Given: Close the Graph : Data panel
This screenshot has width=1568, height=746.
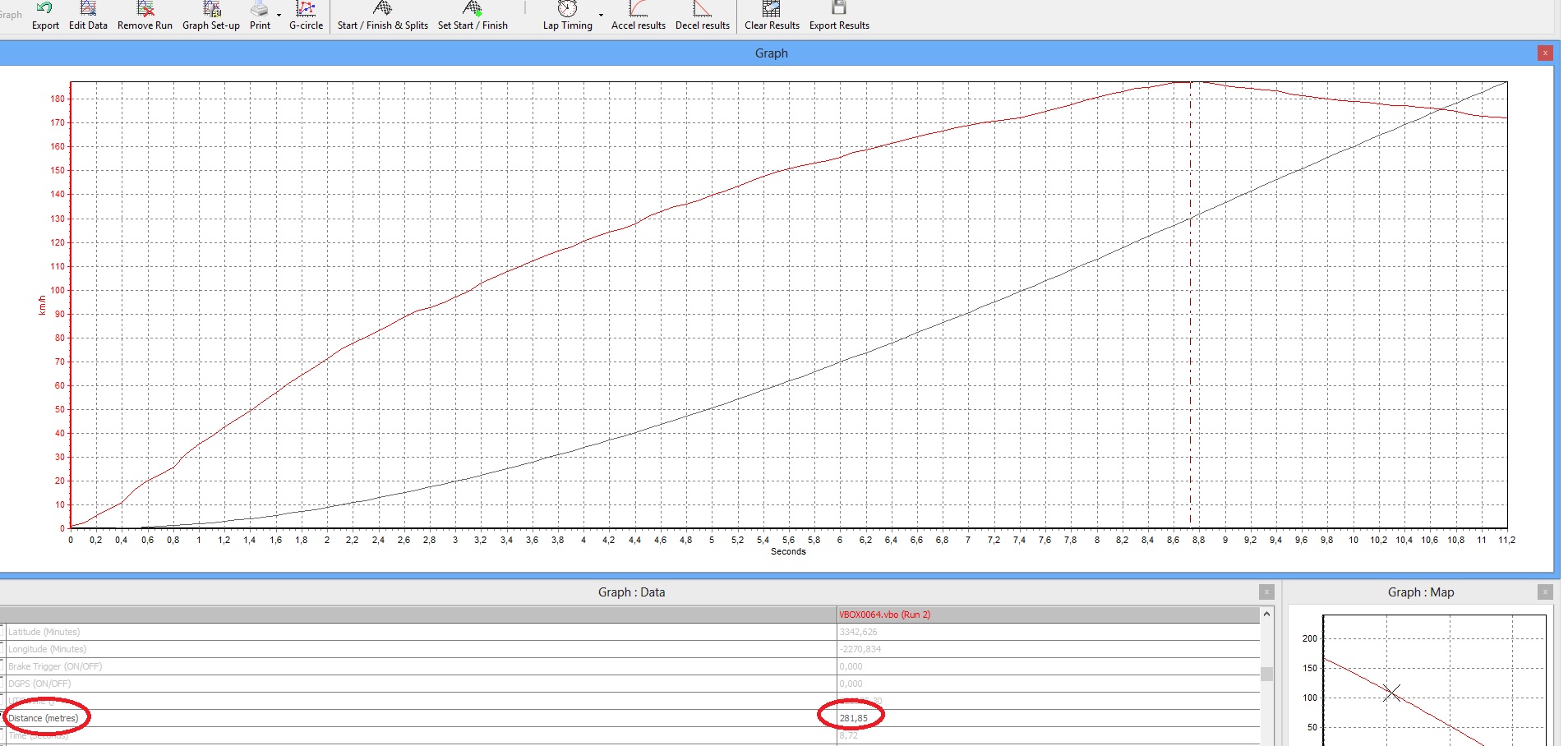Looking at the screenshot, I should click(x=1266, y=592).
